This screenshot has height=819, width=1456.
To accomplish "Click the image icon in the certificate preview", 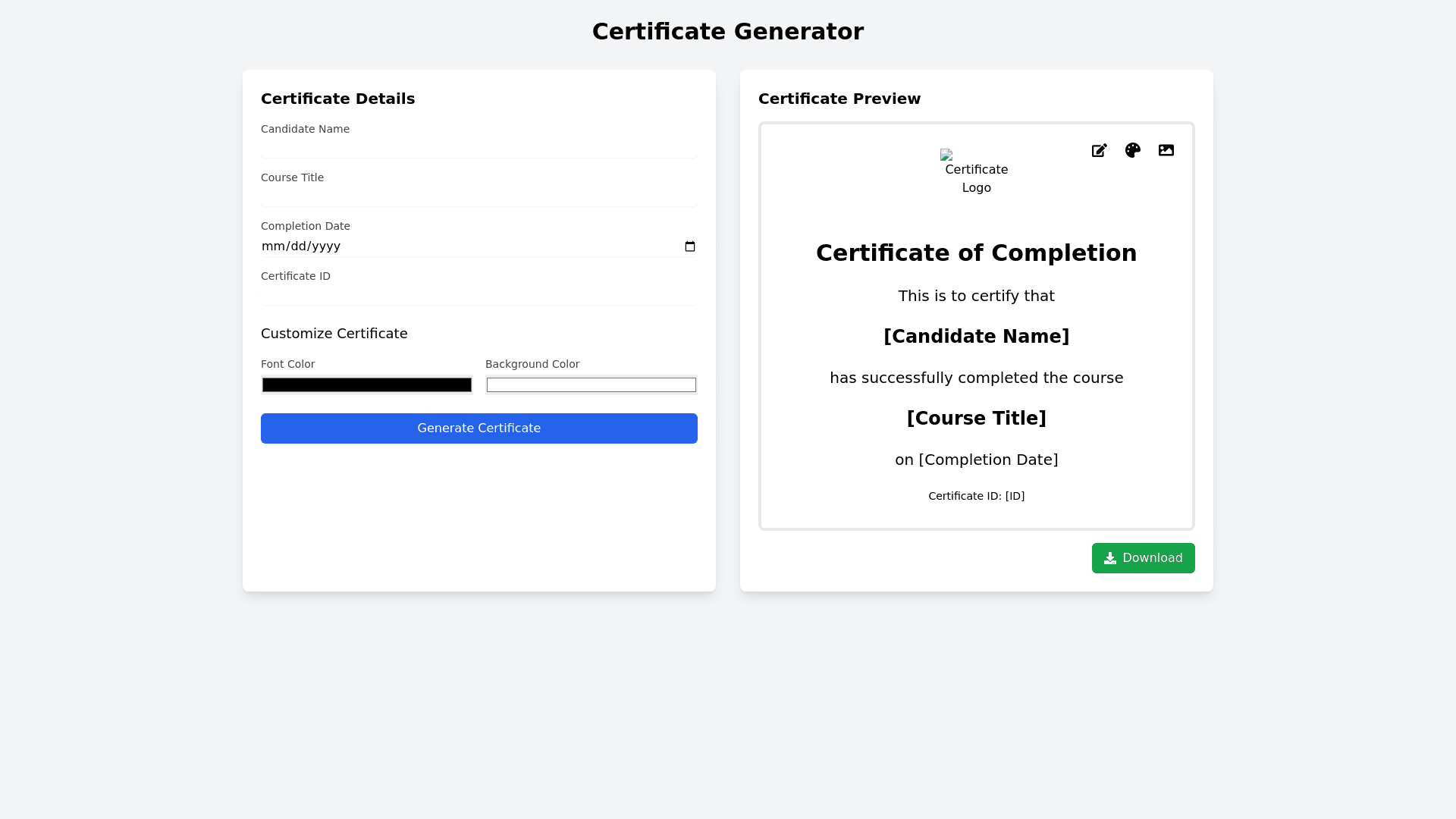I will pos(1166,151).
